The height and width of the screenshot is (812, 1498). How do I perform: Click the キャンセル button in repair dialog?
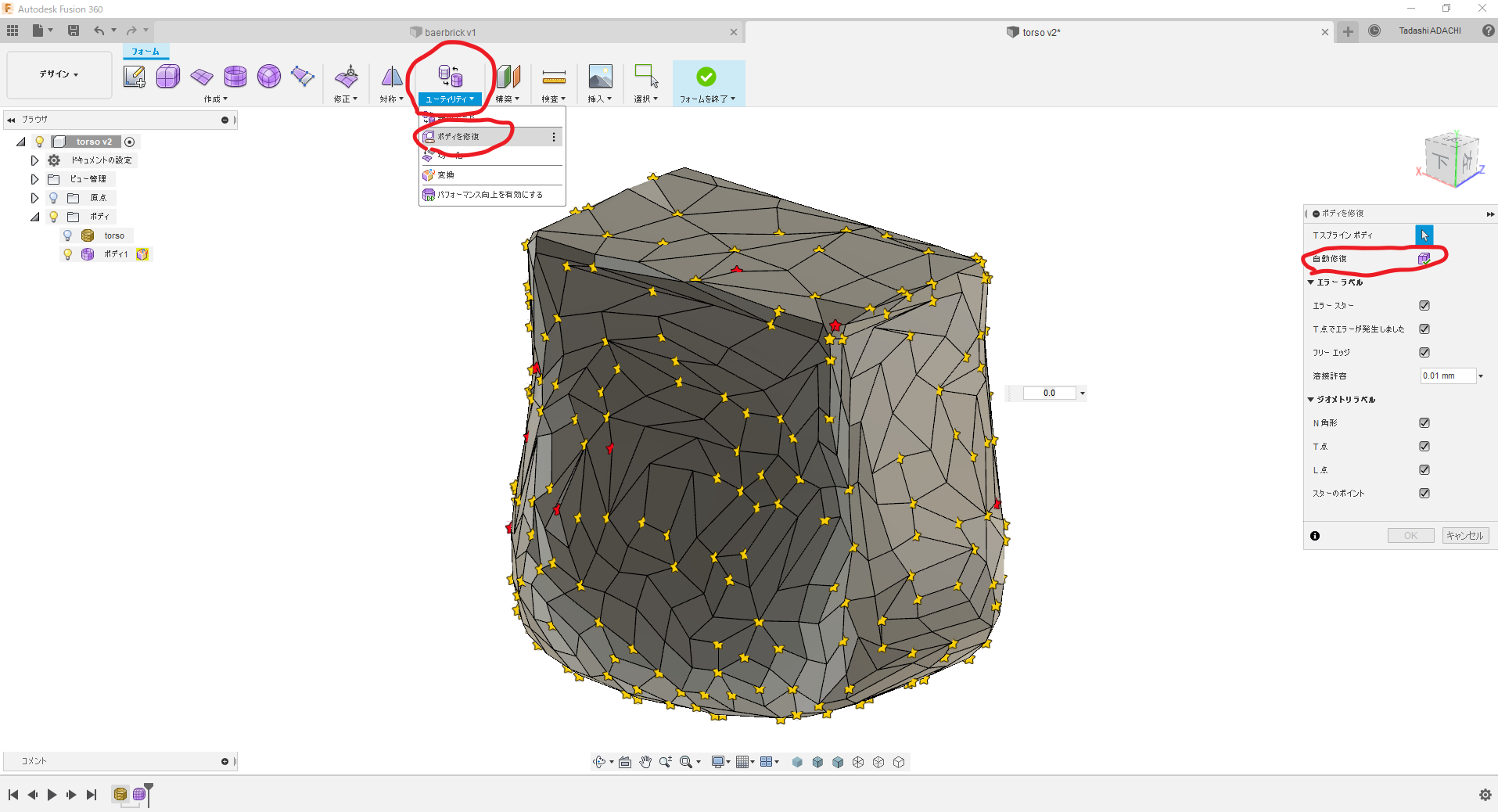click(x=1465, y=536)
